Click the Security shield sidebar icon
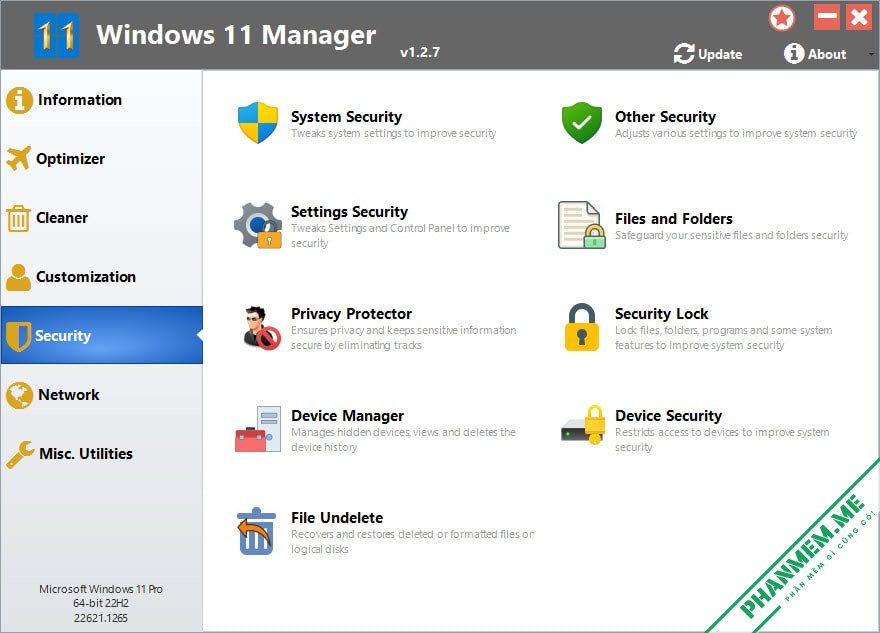This screenshot has width=880, height=633. click(19, 336)
